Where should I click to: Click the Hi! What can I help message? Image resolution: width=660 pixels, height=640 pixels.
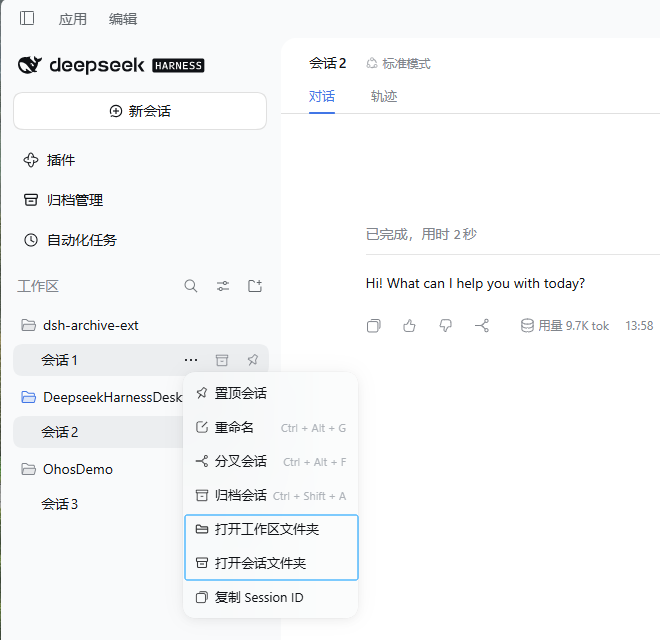pyautogui.click(x=475, y=283)
